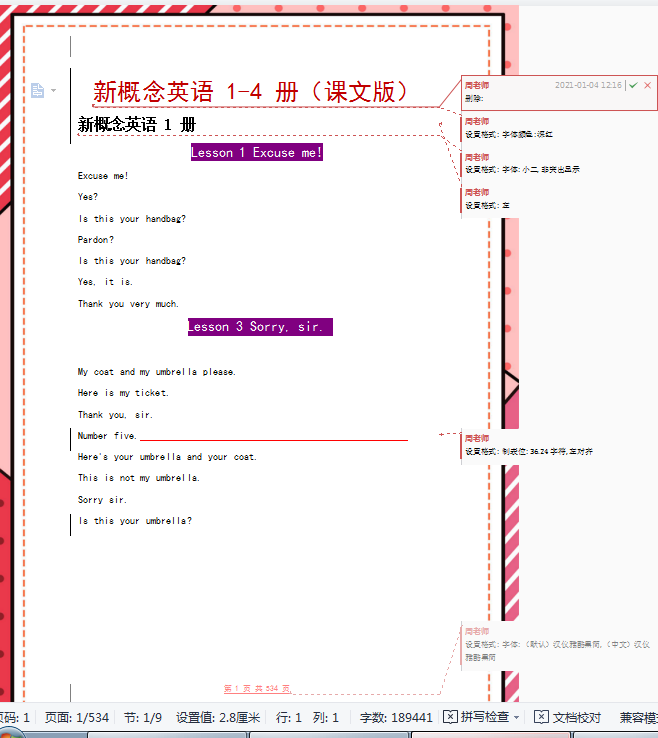Click the heading 新概念英语 1 册
The width and height of the screenshot is (658, 738).
coord(136,125)
